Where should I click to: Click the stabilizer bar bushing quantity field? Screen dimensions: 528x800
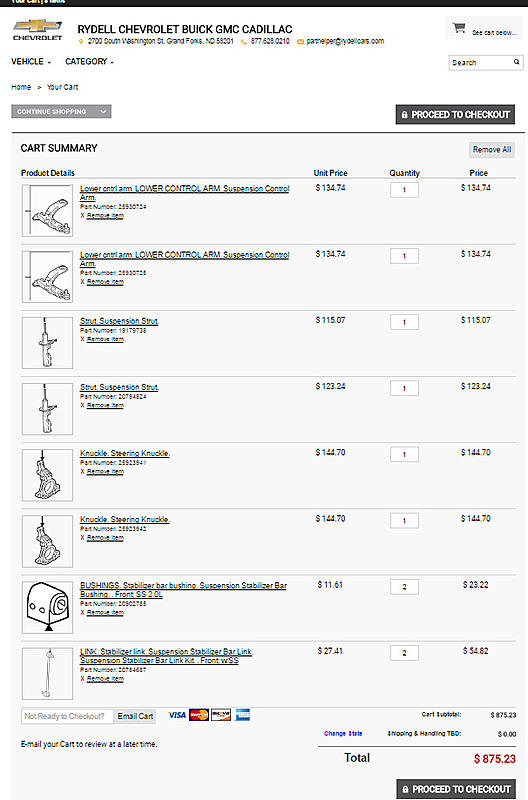(x=405, y=587)
